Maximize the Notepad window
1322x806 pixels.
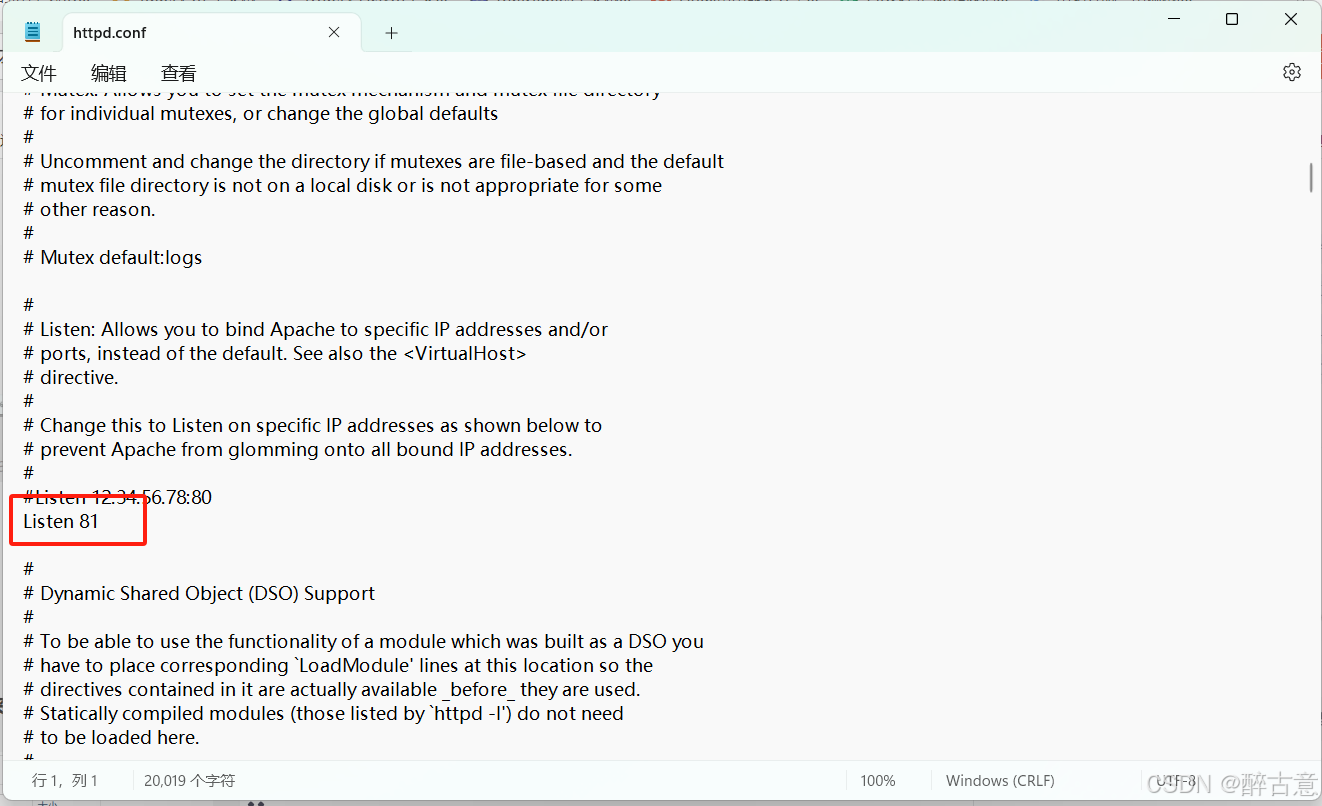click(x=1232, y=19)
